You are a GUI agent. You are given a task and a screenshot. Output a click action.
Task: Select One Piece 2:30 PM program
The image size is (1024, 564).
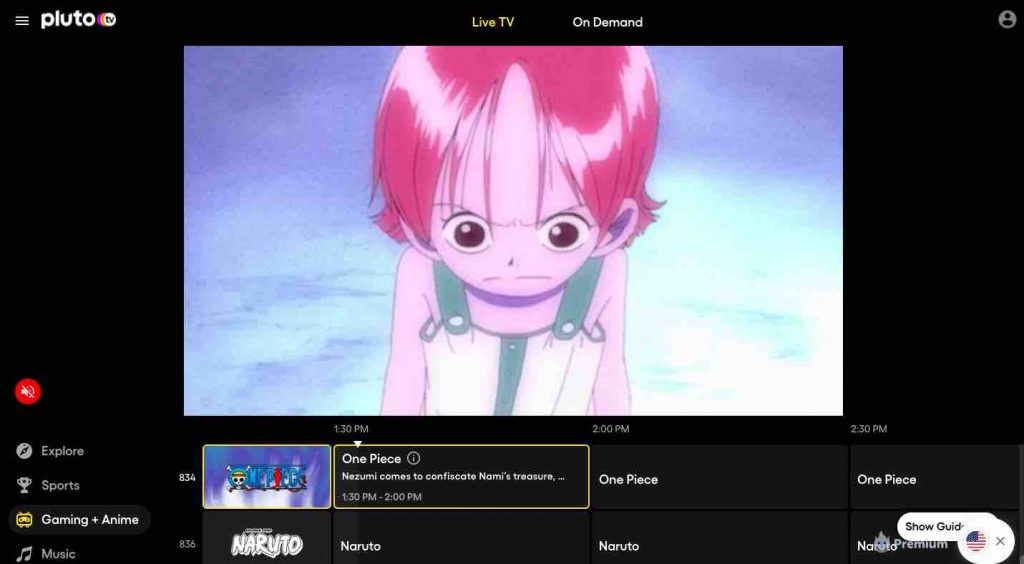click(x=935, y=477)
